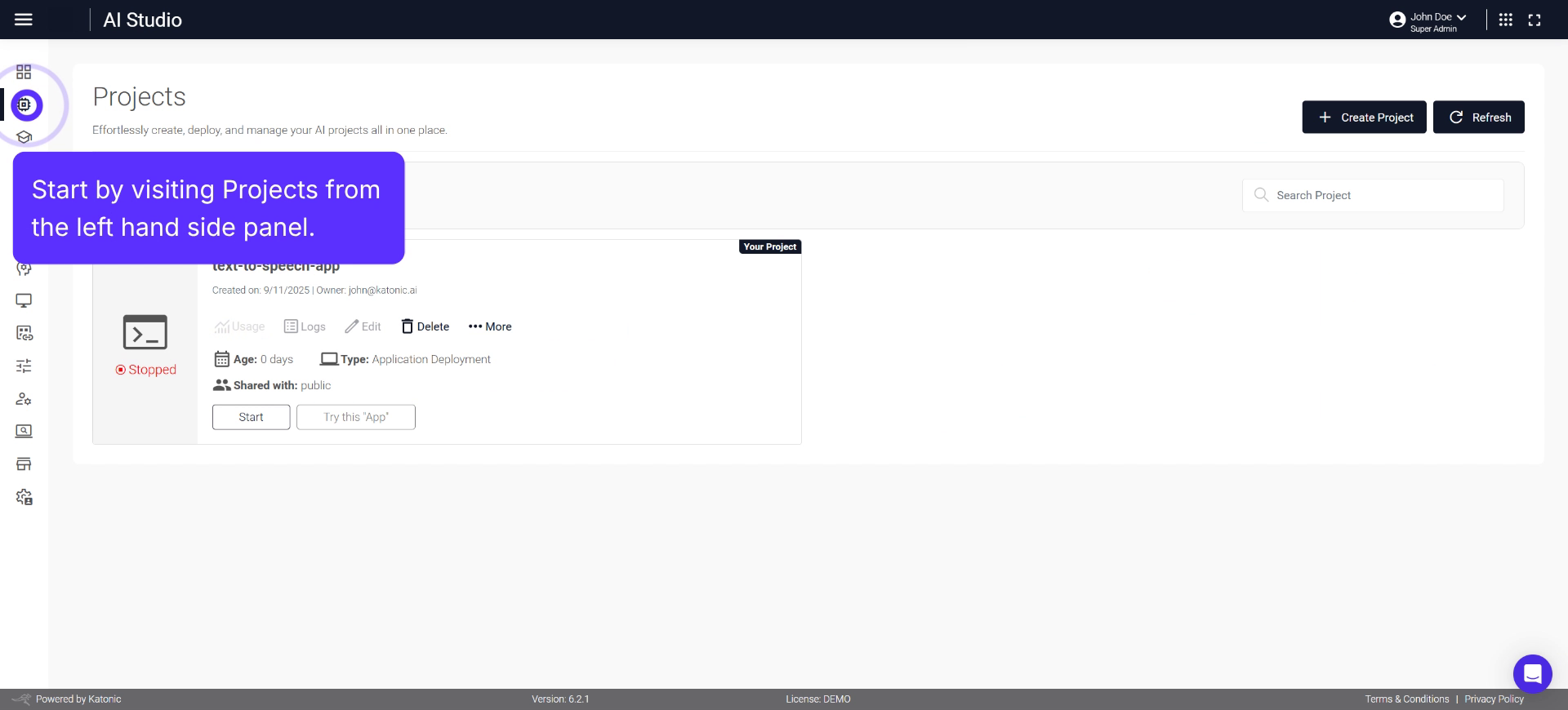The width and height of the screenshot is (1568, 710).
Task: Open the dashboard grid icon in sidebar
Action: coord(24,72)
